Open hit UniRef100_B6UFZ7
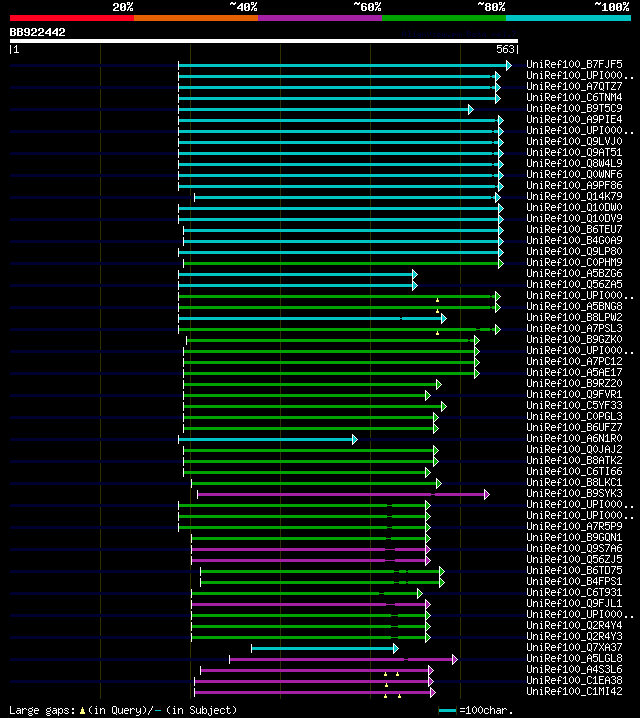640x718 pixels. click(x=574, y=427)
